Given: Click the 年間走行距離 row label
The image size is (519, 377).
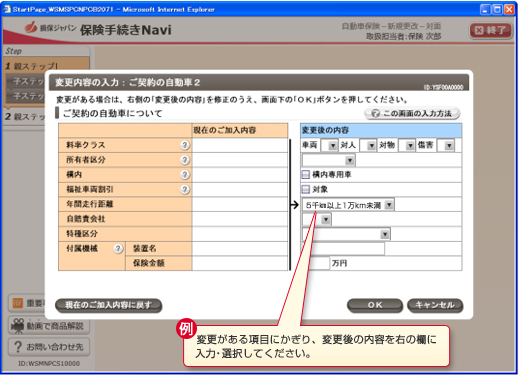Looking at the screenshot, I should [90, 204].
